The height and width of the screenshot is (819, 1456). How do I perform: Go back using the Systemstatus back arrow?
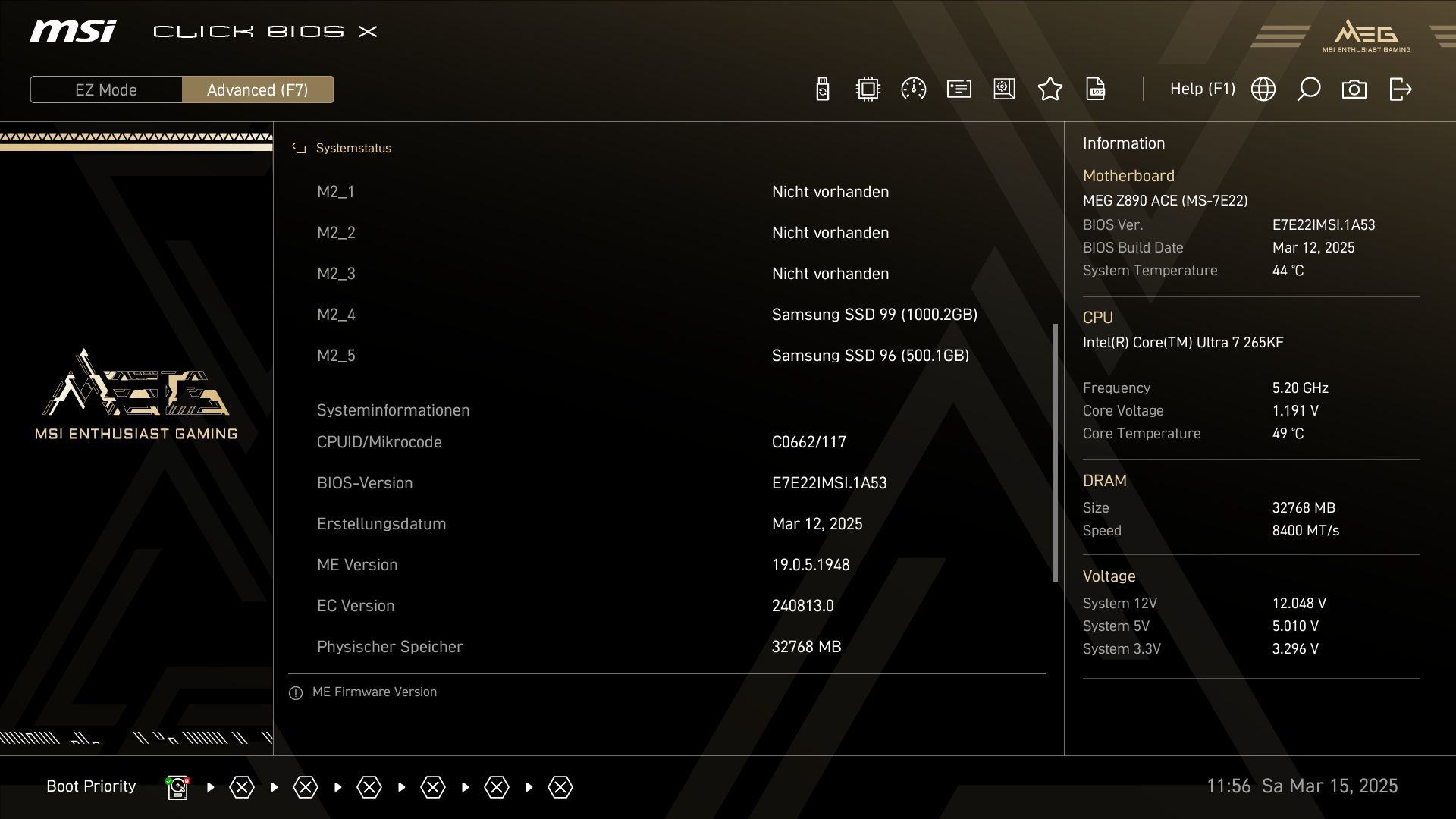299,149
